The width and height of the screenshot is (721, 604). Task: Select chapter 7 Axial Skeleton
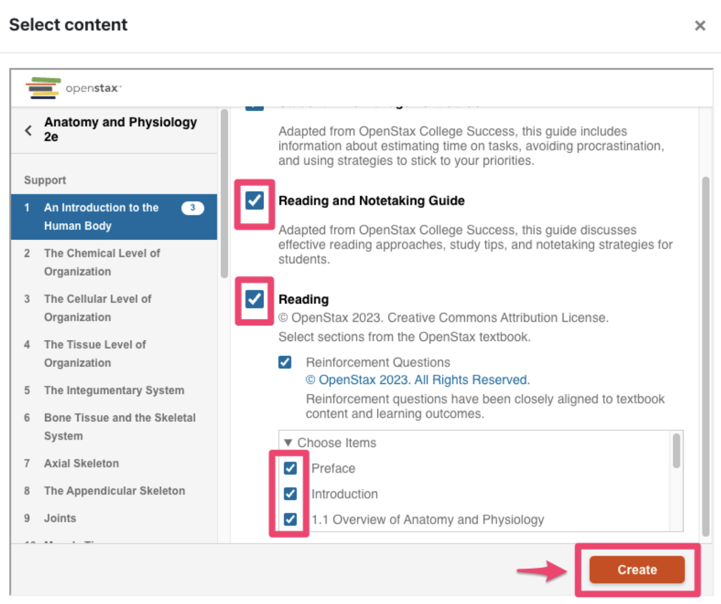[81, 463]
